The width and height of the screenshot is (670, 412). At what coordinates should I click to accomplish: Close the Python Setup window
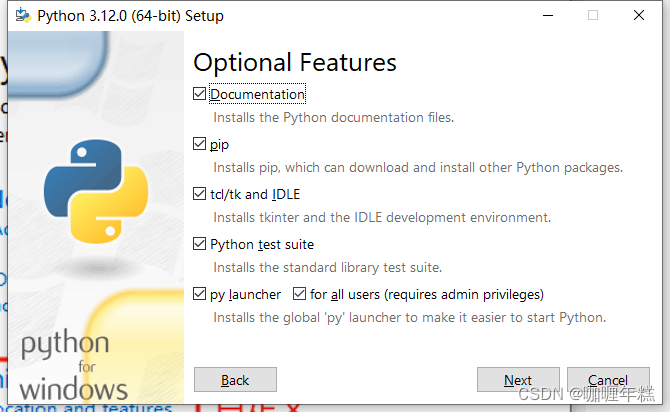pos(639,15)
